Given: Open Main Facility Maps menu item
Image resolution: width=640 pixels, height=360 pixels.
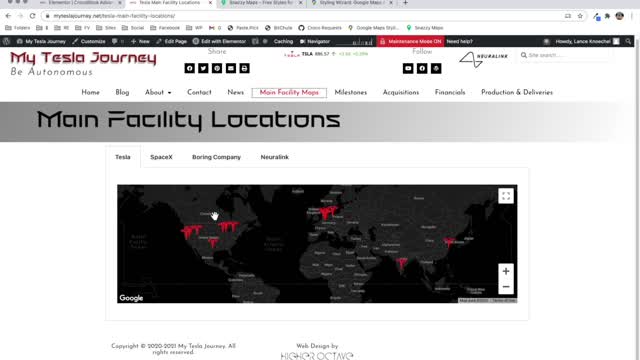Looking at the screenshot, I should click(x=289, y=93).
